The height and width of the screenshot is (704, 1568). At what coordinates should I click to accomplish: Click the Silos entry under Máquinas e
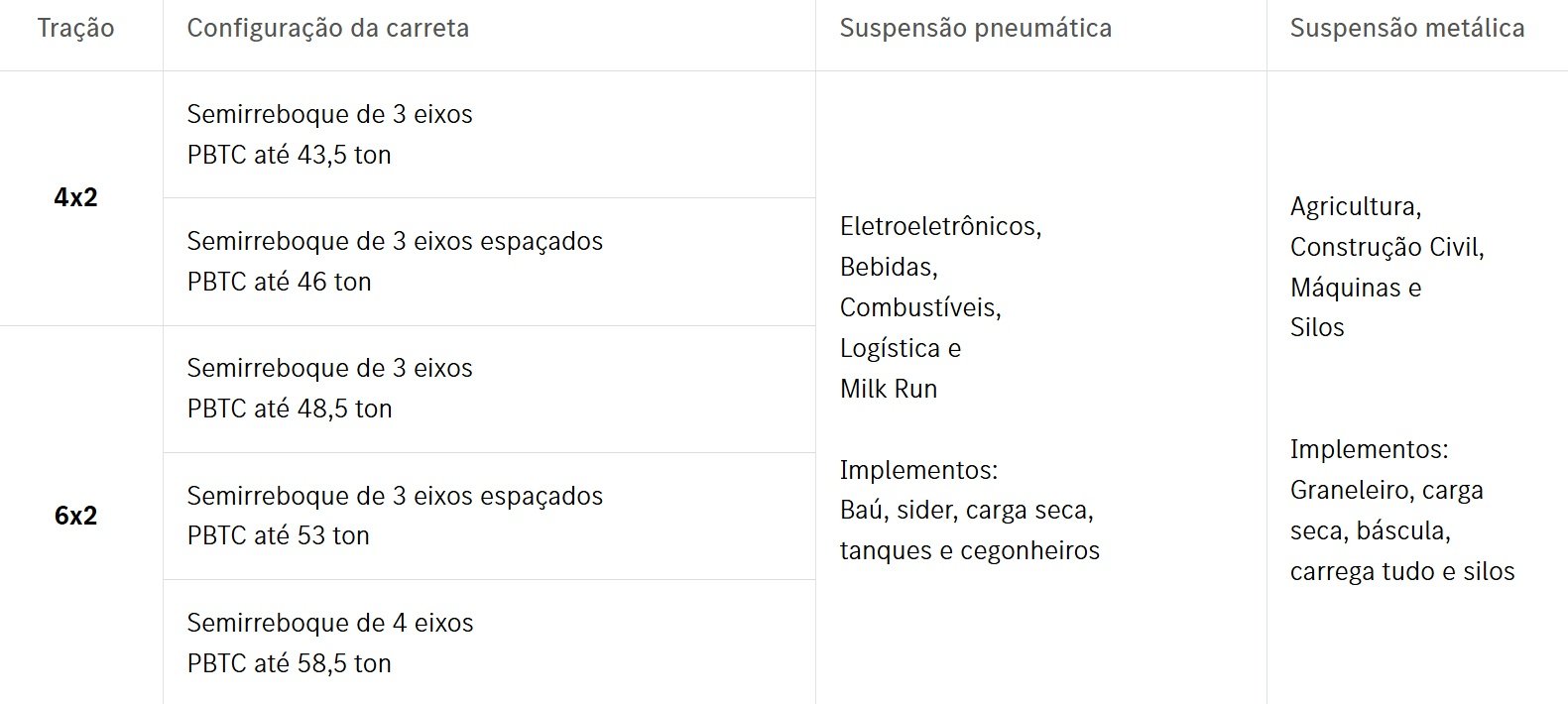[x=1316, y=327]
